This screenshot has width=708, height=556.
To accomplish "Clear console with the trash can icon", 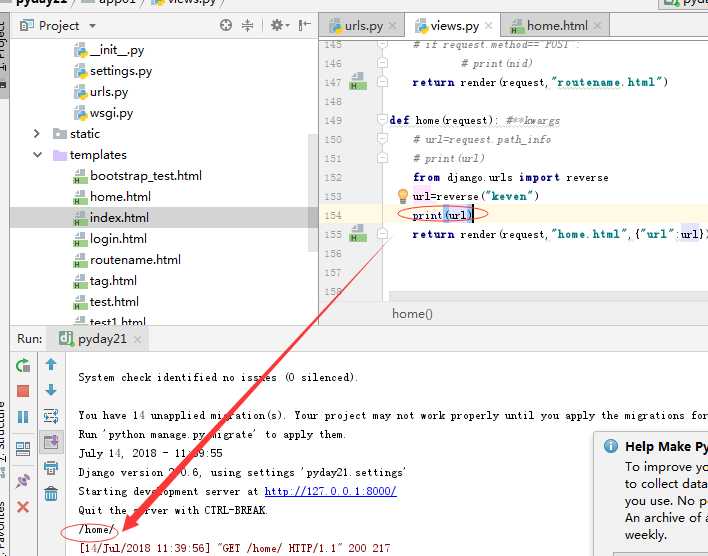I will click(x=51, y=493).
